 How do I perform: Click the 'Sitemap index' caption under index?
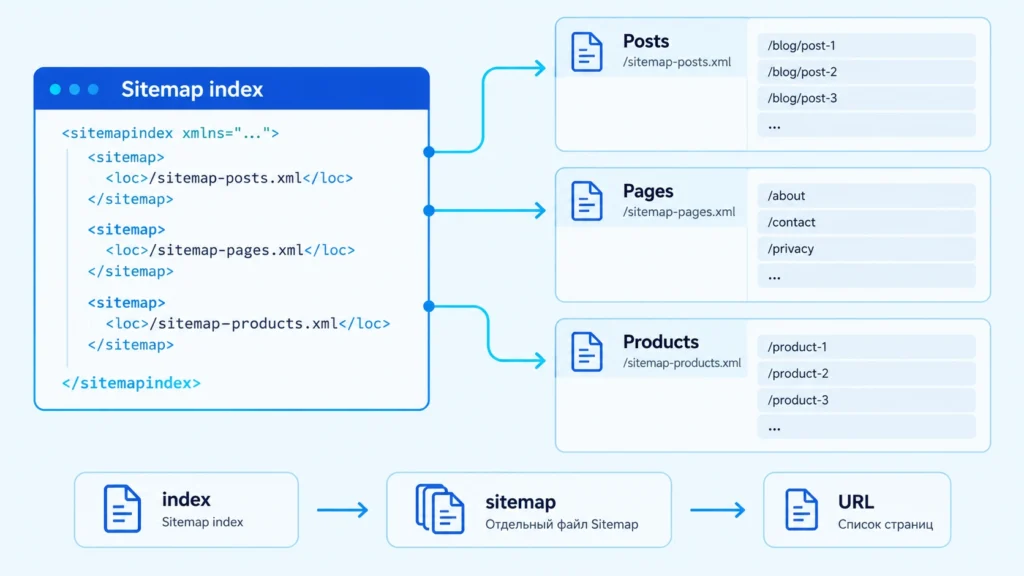[202, 522]
